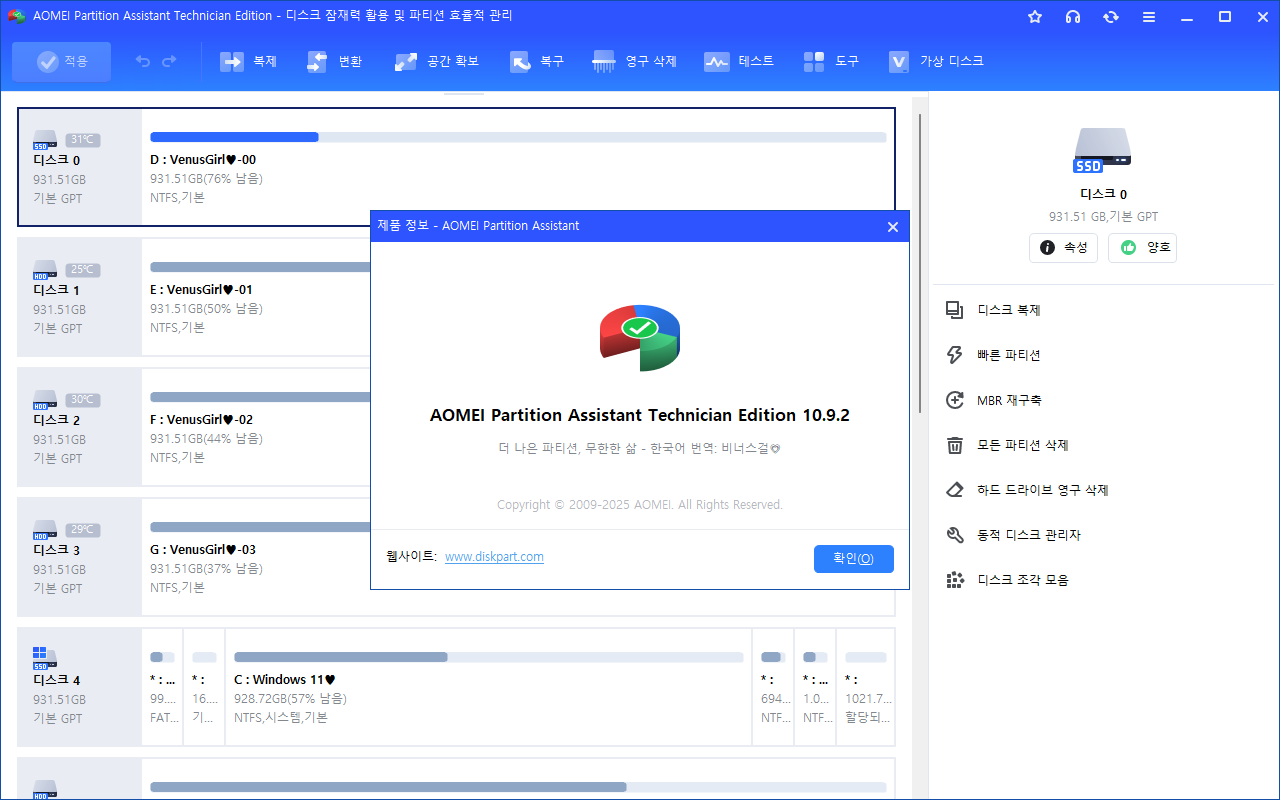
Task: Click the AOMEI pie-chart logo in the dialog
Action: pos(640,338)
